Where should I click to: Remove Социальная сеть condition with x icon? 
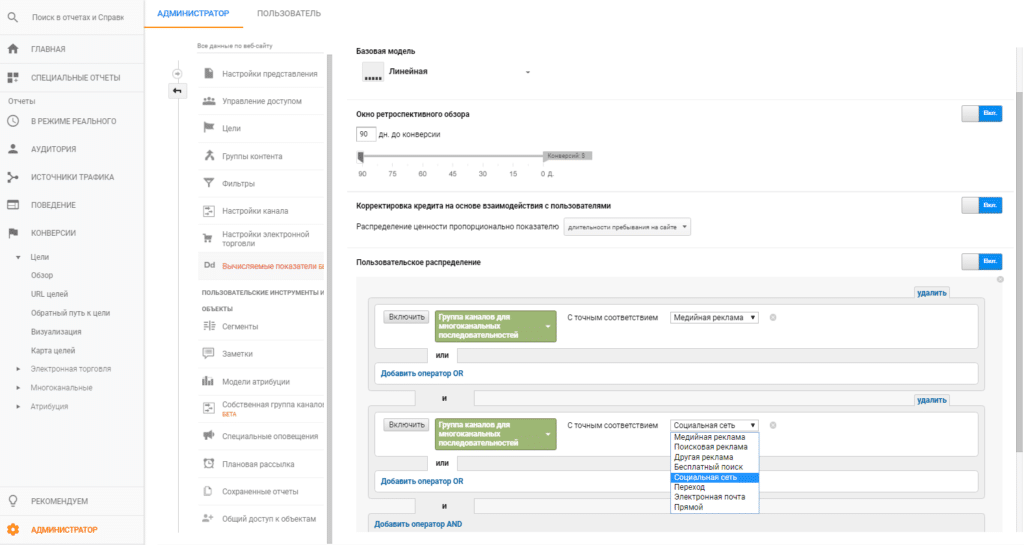pyautogui.click(x=773, y=426)
